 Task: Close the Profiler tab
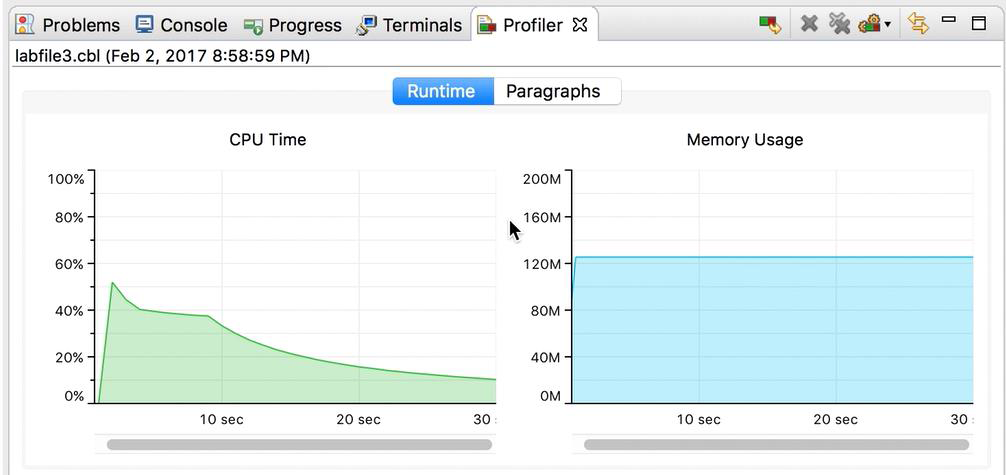point(579,25)
